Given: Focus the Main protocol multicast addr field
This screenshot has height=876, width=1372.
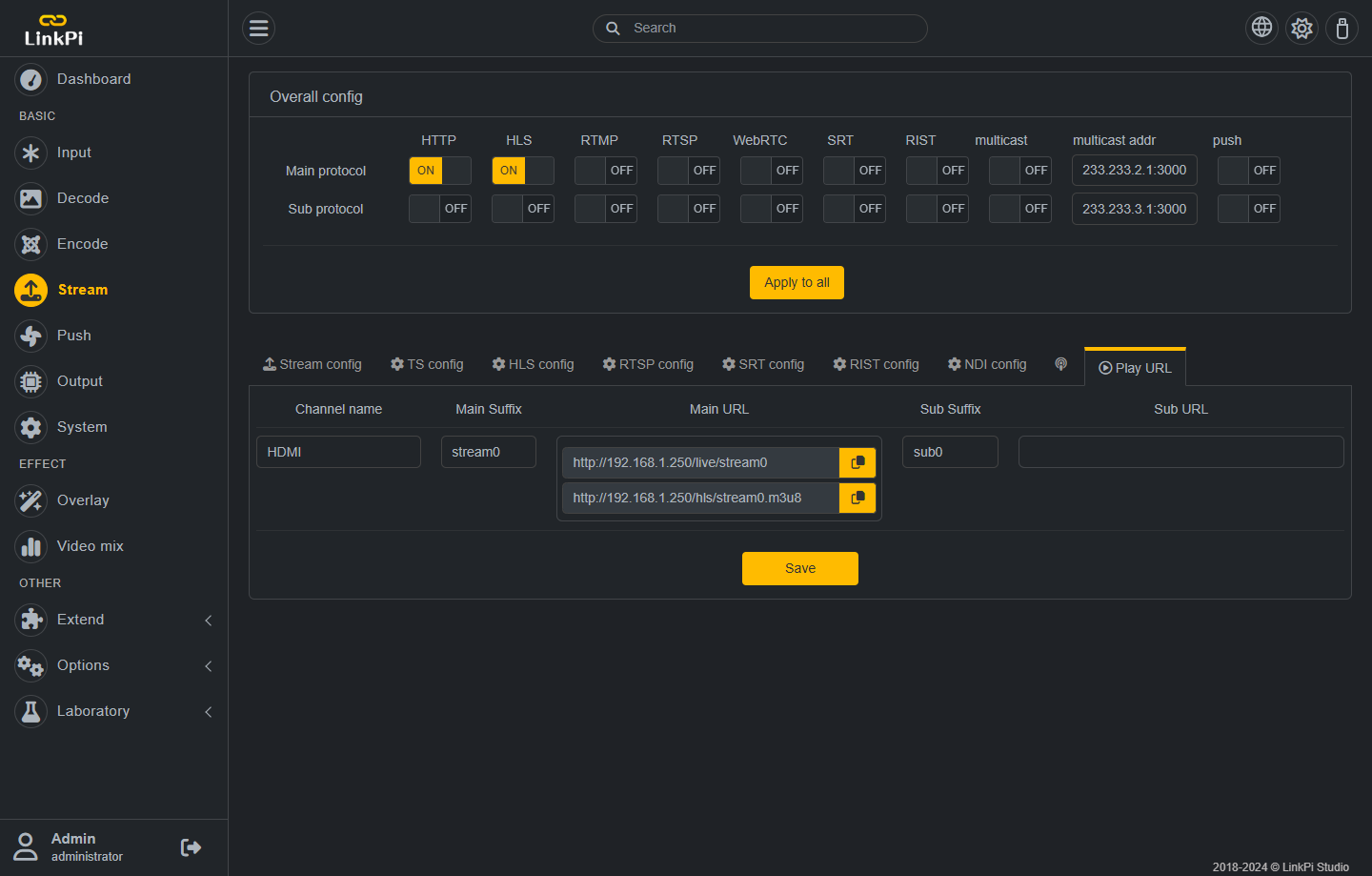Looking at the screenshot, I should 1134,171.
